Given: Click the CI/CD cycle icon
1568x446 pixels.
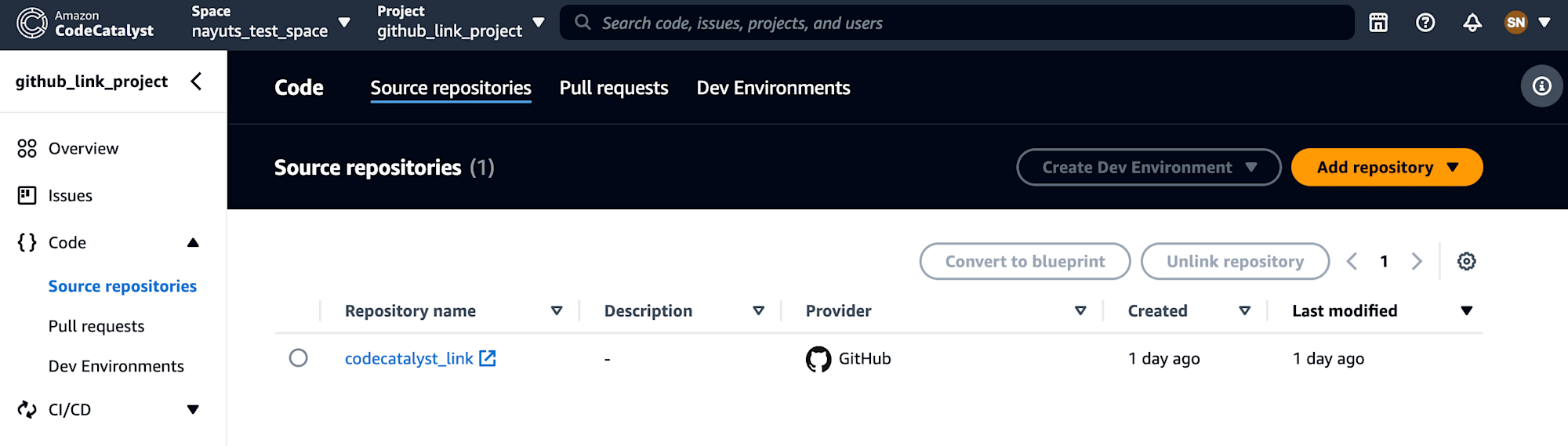Looking at the screenshot, I should (27, 409).
